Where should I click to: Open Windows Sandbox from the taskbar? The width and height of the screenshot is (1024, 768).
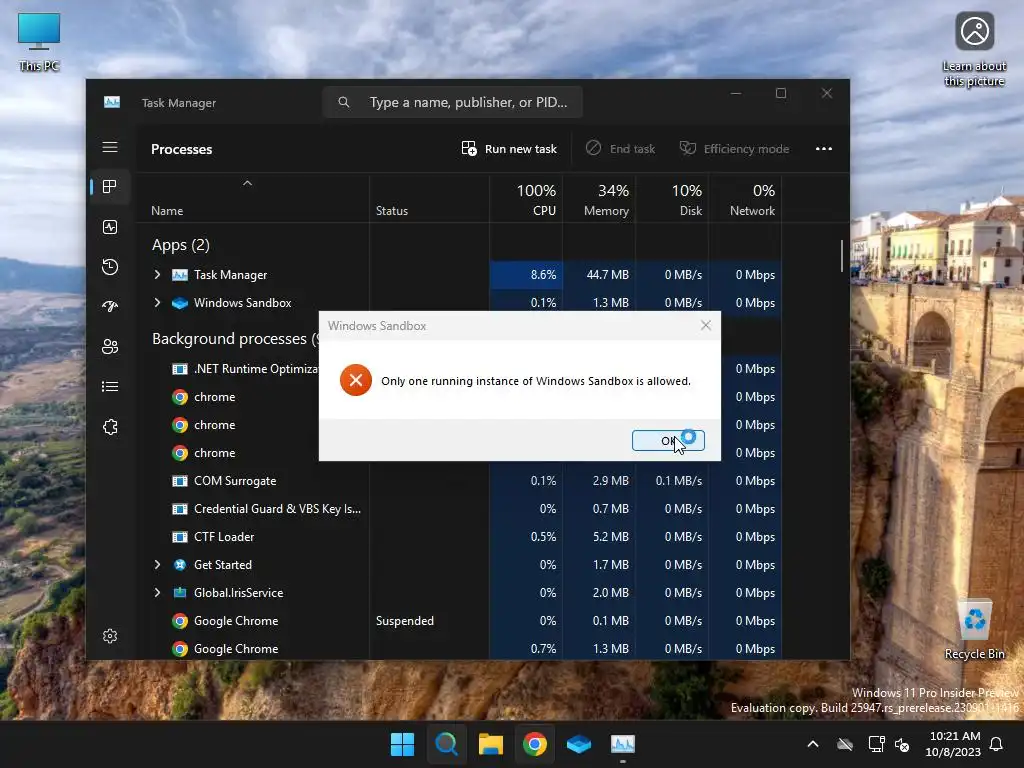[579, 744]
